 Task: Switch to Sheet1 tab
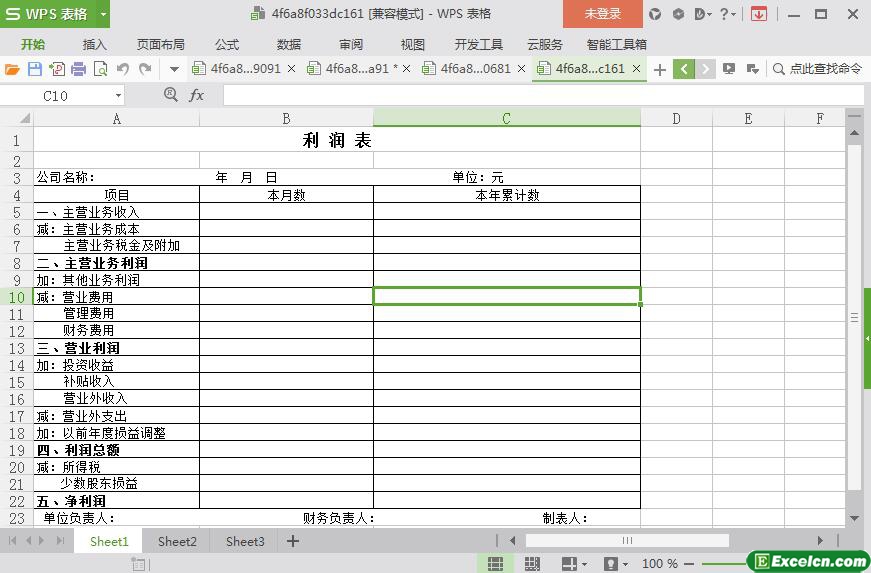pyautogui.click(x=109, y=541)
